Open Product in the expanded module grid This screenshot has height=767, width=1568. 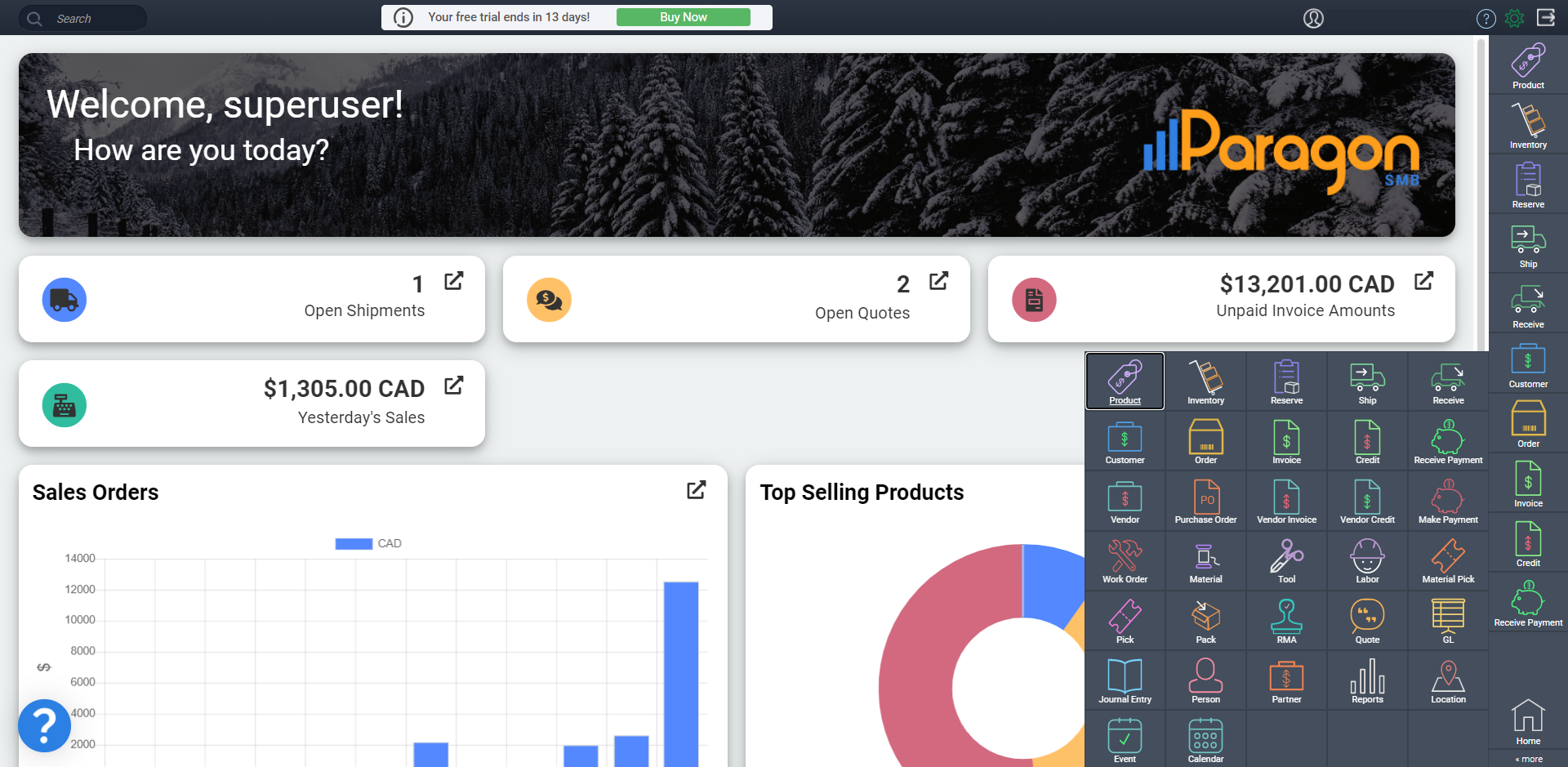[1125, 381]
